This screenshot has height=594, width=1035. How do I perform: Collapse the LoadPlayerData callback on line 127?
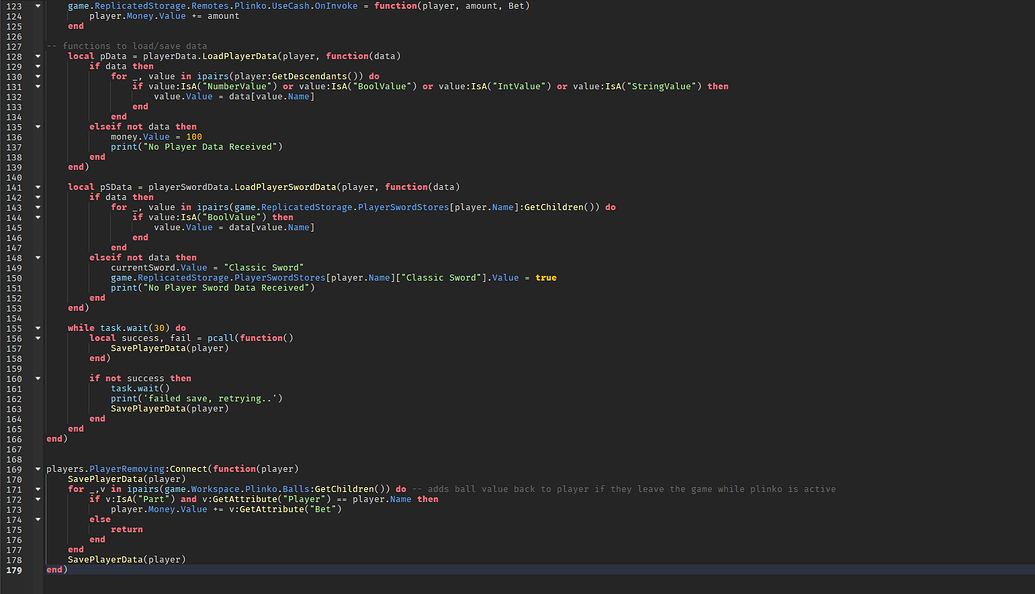[x=36, y=56]
